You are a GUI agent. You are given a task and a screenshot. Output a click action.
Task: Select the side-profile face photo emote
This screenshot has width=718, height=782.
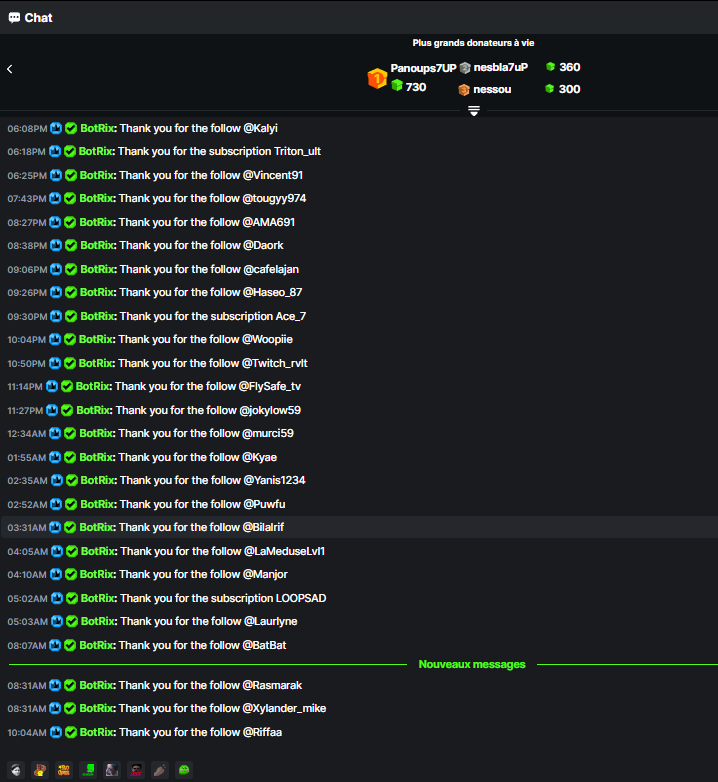tap(112, 770)
